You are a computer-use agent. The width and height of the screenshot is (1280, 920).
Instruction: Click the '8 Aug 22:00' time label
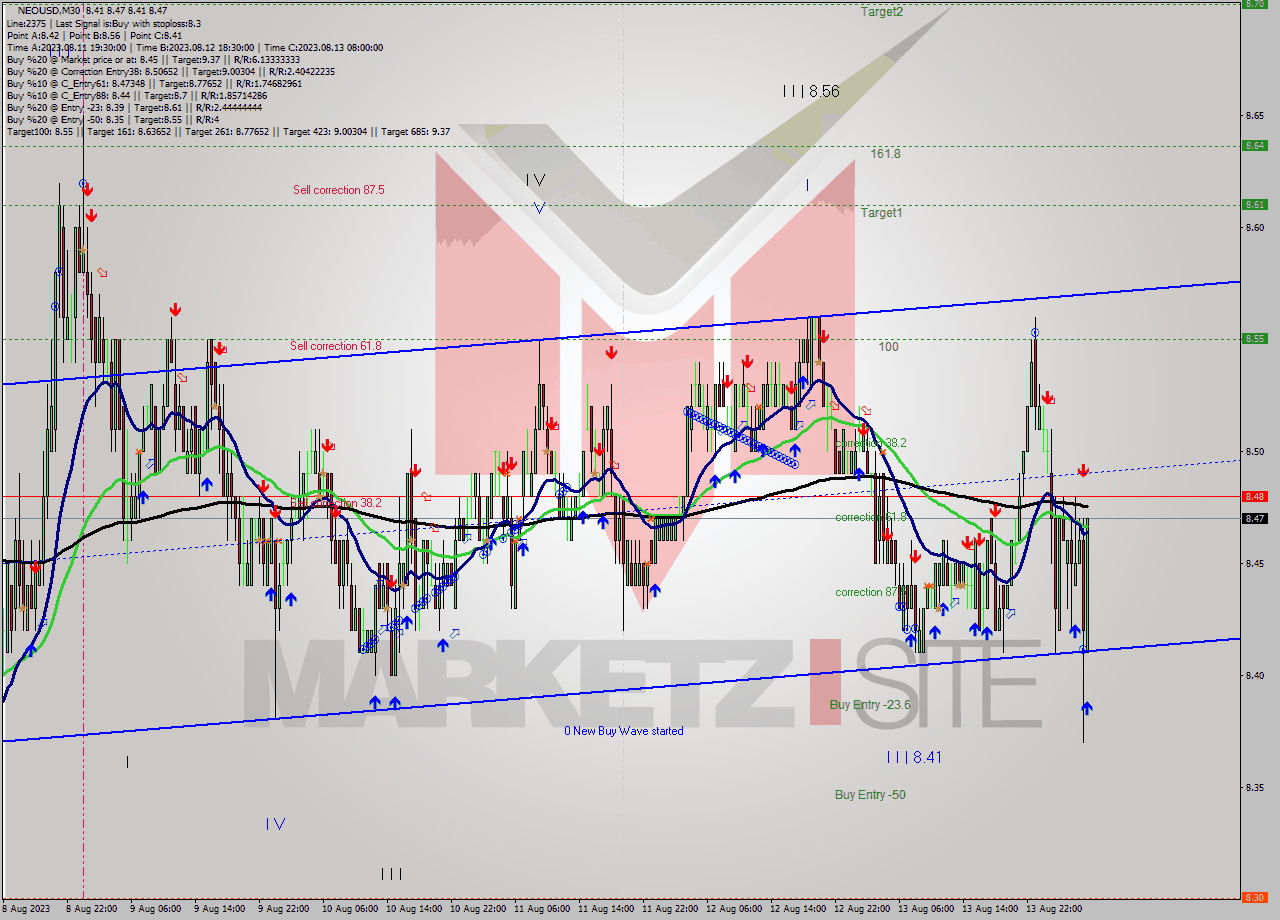coord(91,909)
